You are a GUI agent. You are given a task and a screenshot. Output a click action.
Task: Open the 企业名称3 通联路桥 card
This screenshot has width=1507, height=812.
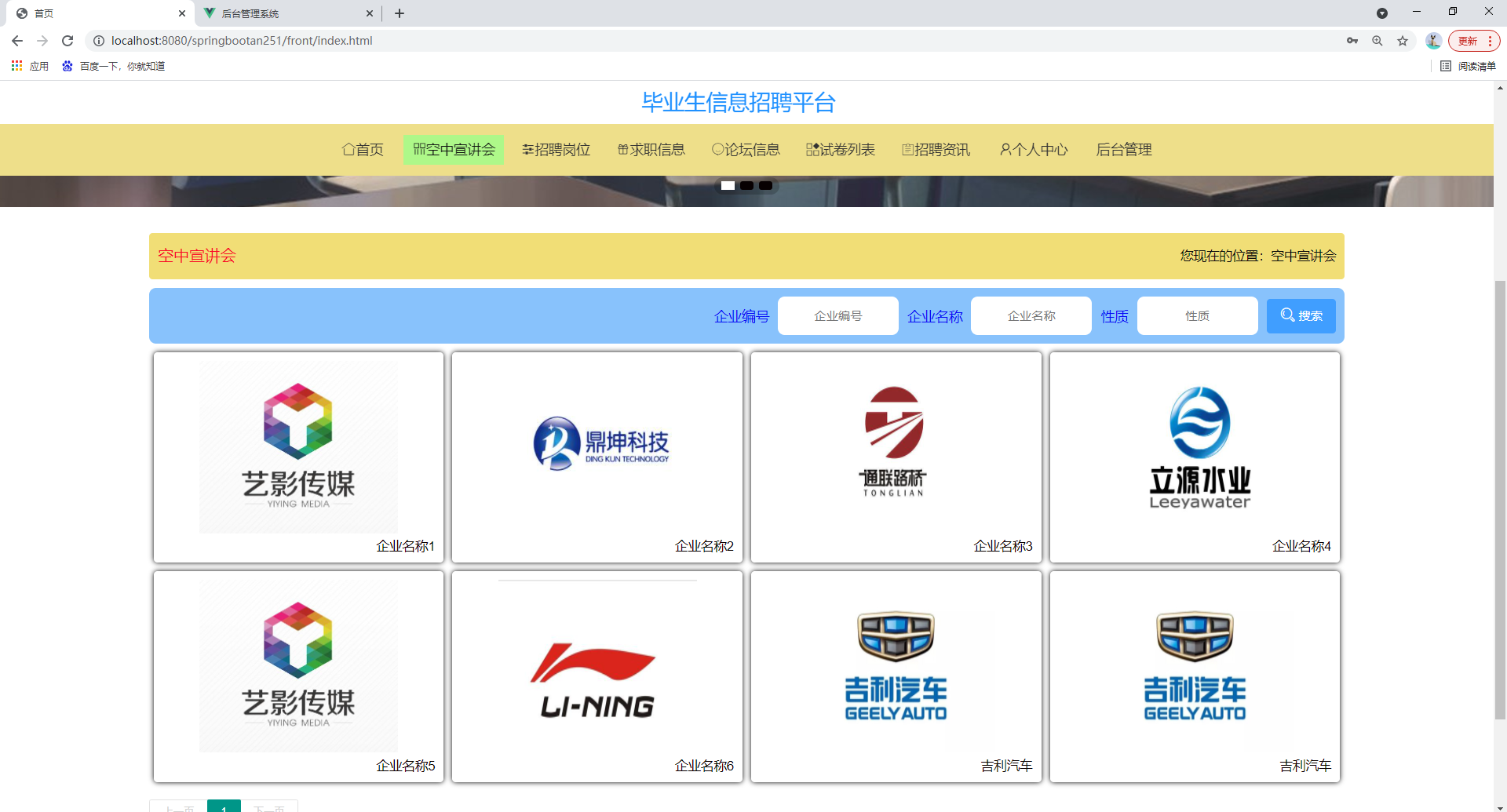896,457
